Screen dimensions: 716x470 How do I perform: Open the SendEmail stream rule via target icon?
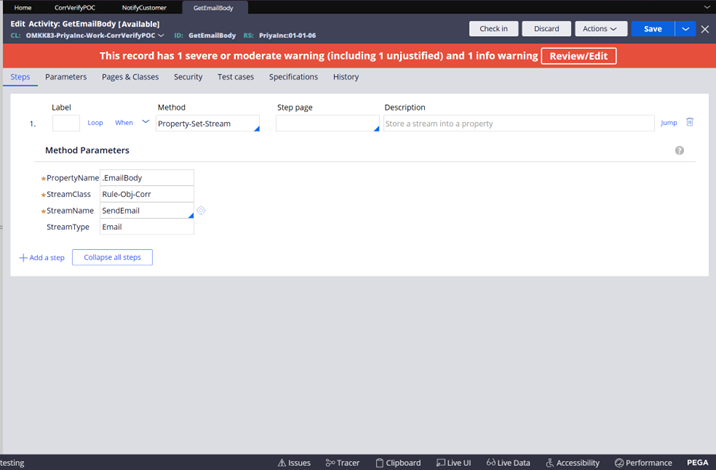(201, 211)
